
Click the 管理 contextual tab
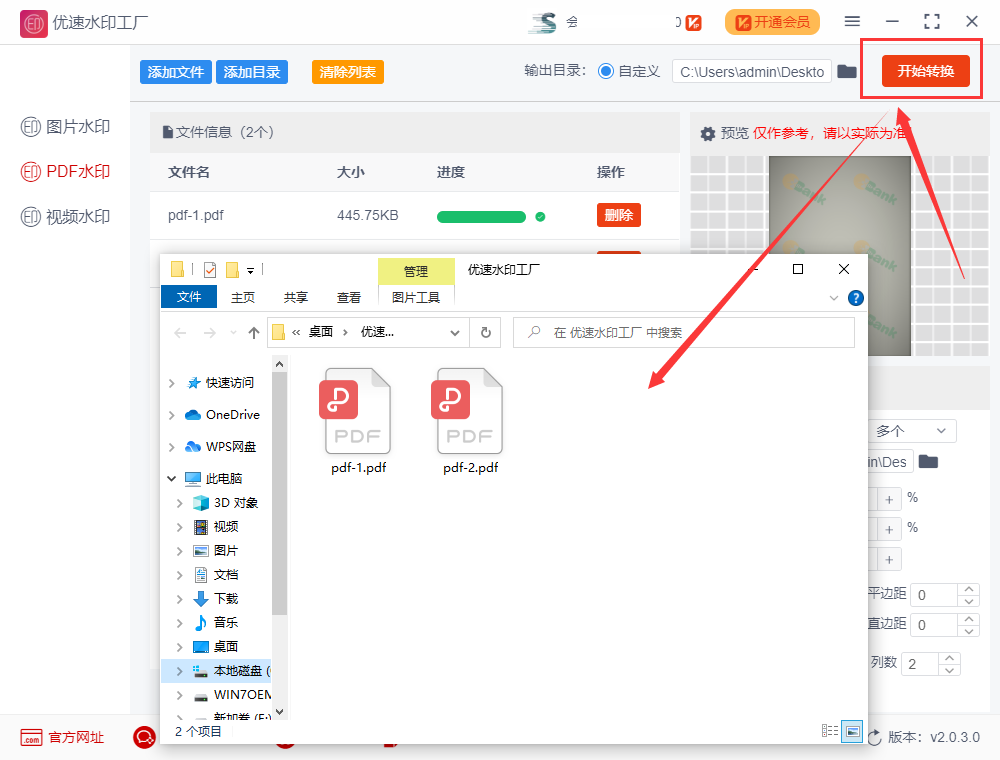pyautogui.click(x=416, y=272)
